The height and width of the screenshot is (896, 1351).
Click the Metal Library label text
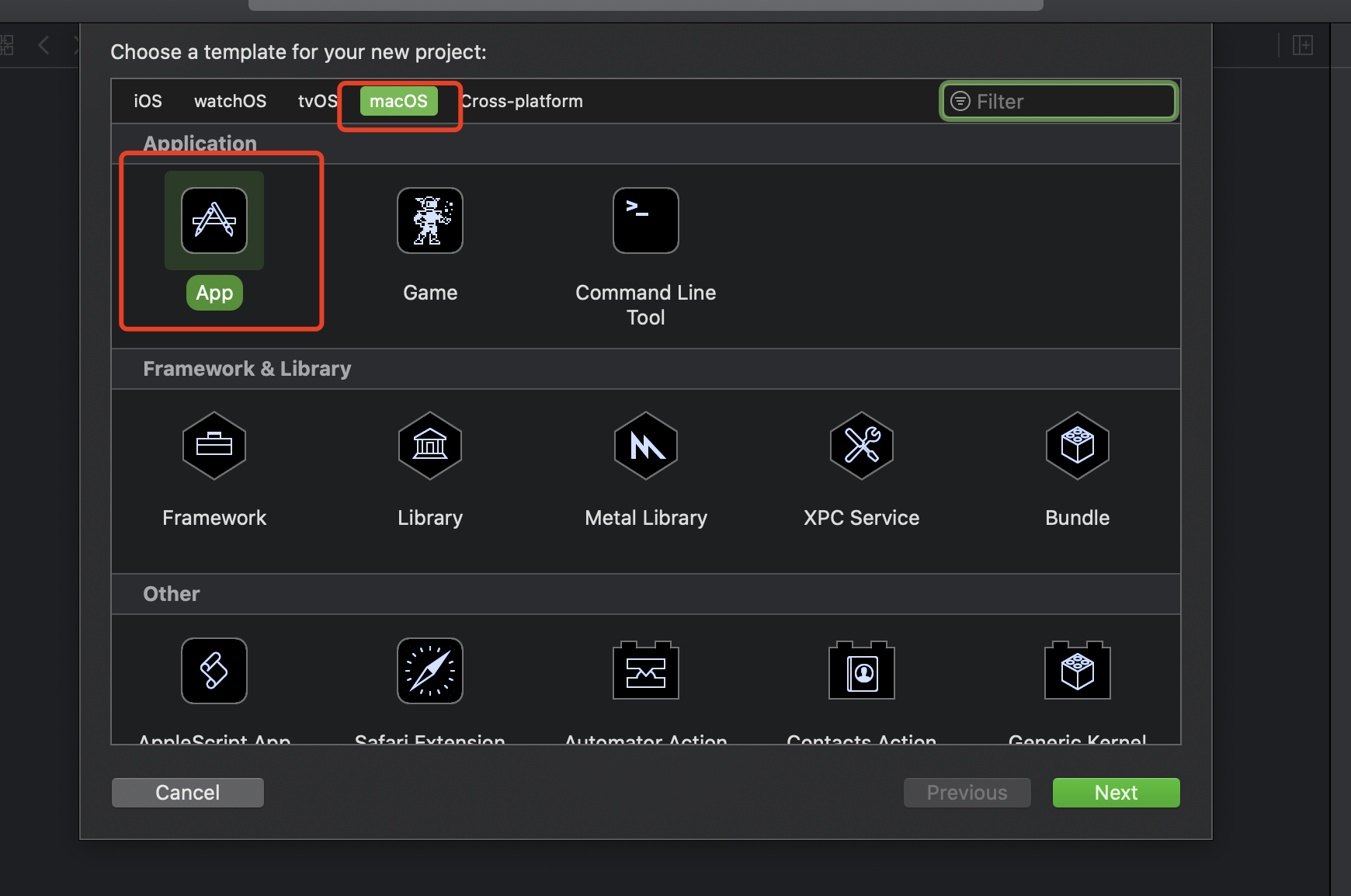pos(646,518)
